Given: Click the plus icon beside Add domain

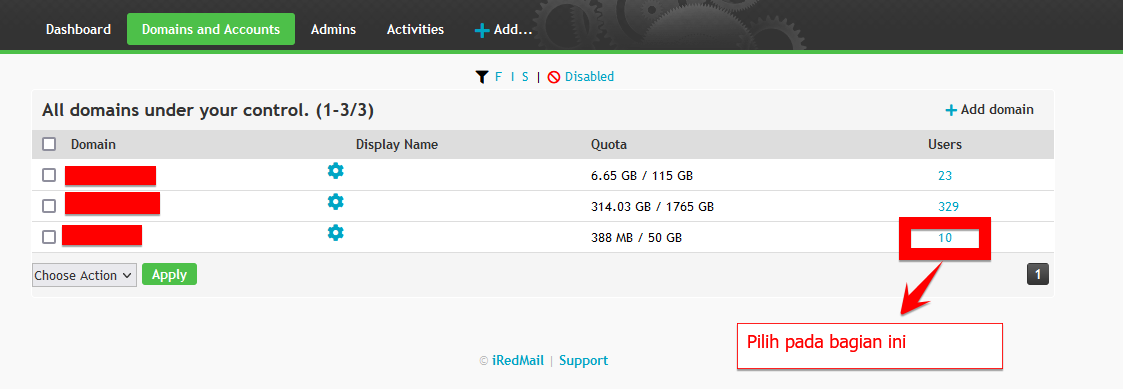Looking at the screenshot, I should (951, 110).
